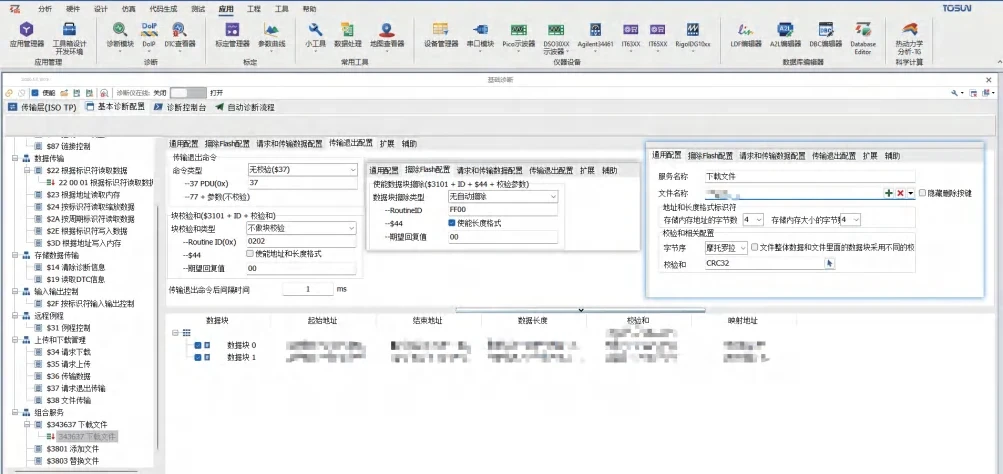Open the 代码生成 ribbon menu
1003x474 pixels.
[x=161, y=10]
